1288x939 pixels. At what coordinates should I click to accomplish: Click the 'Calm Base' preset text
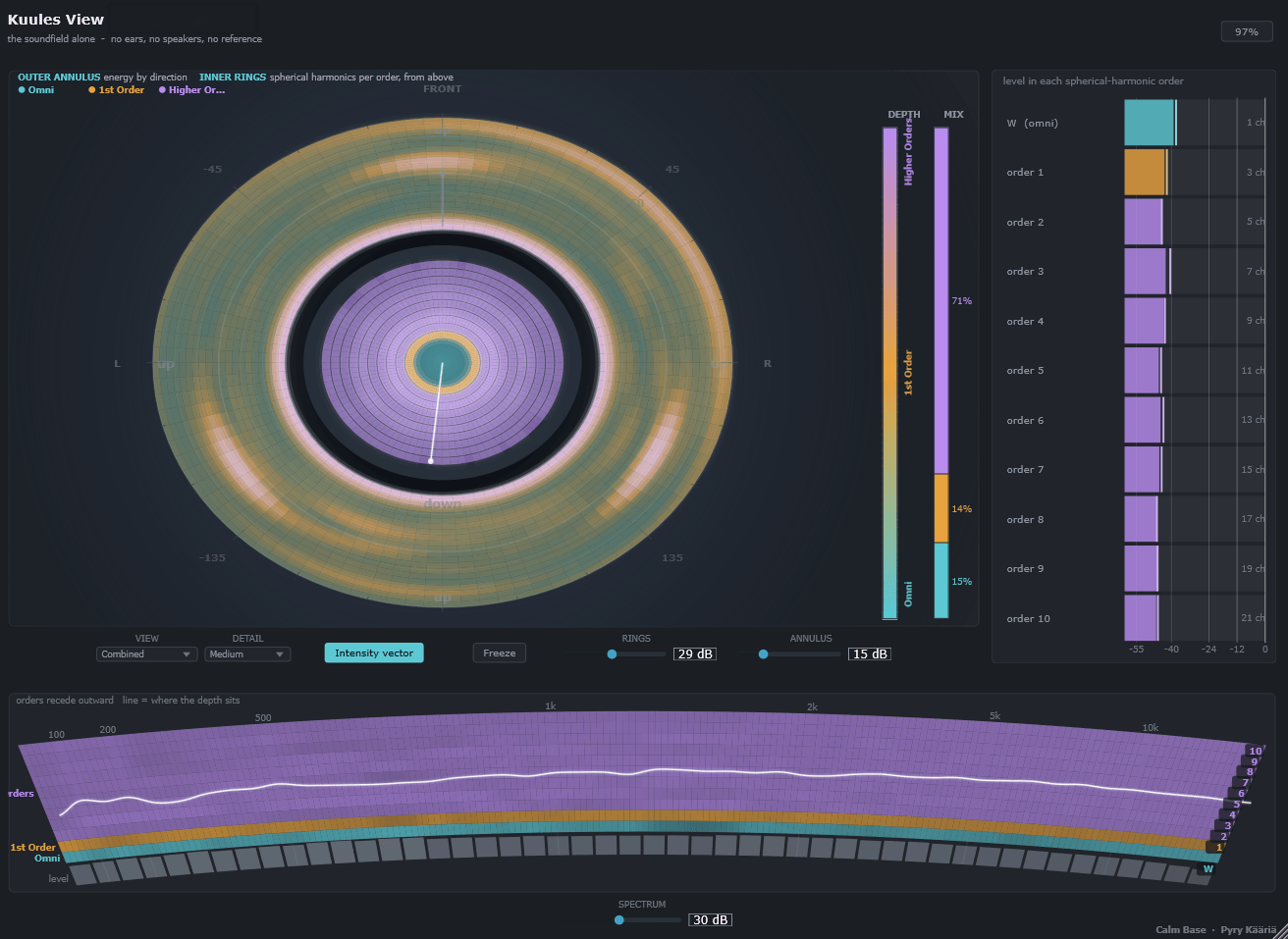[x=1181, y=929]
